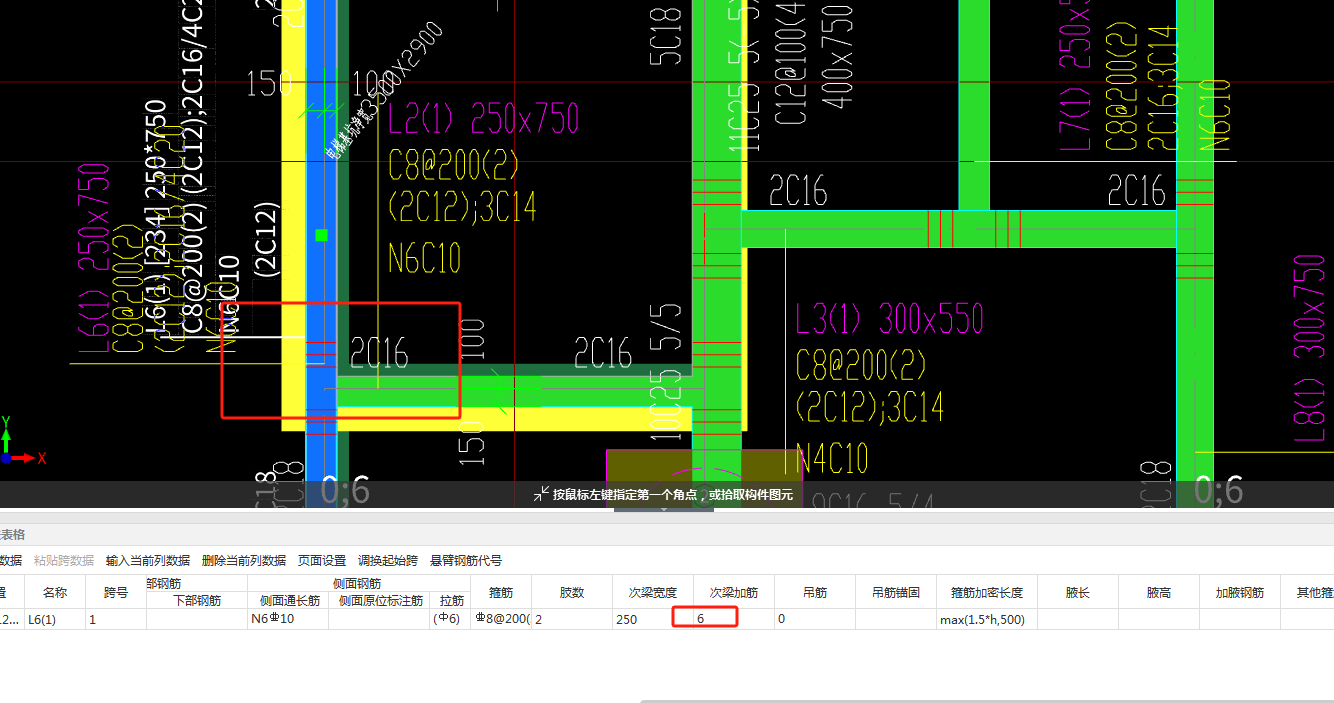The width and height of the screenshot is (1334, 703).
Task: Collapse the hint bar using the small arrow
Action: tap(664, 508)
